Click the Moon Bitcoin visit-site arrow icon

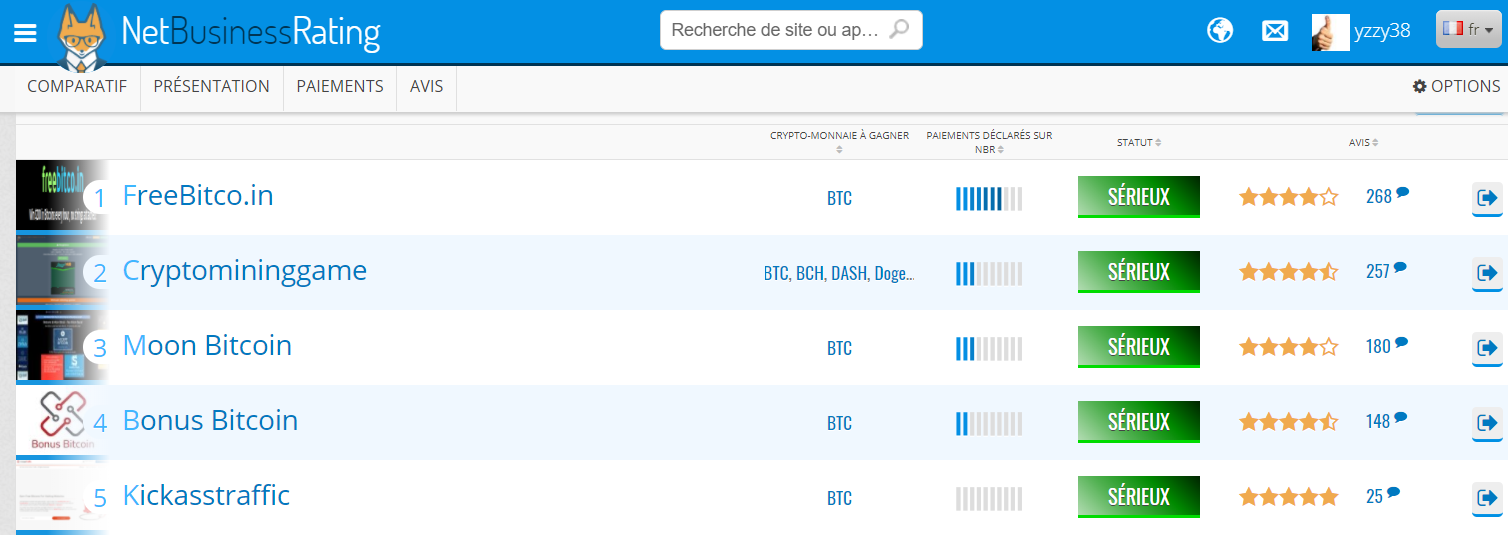point(1487,348)
